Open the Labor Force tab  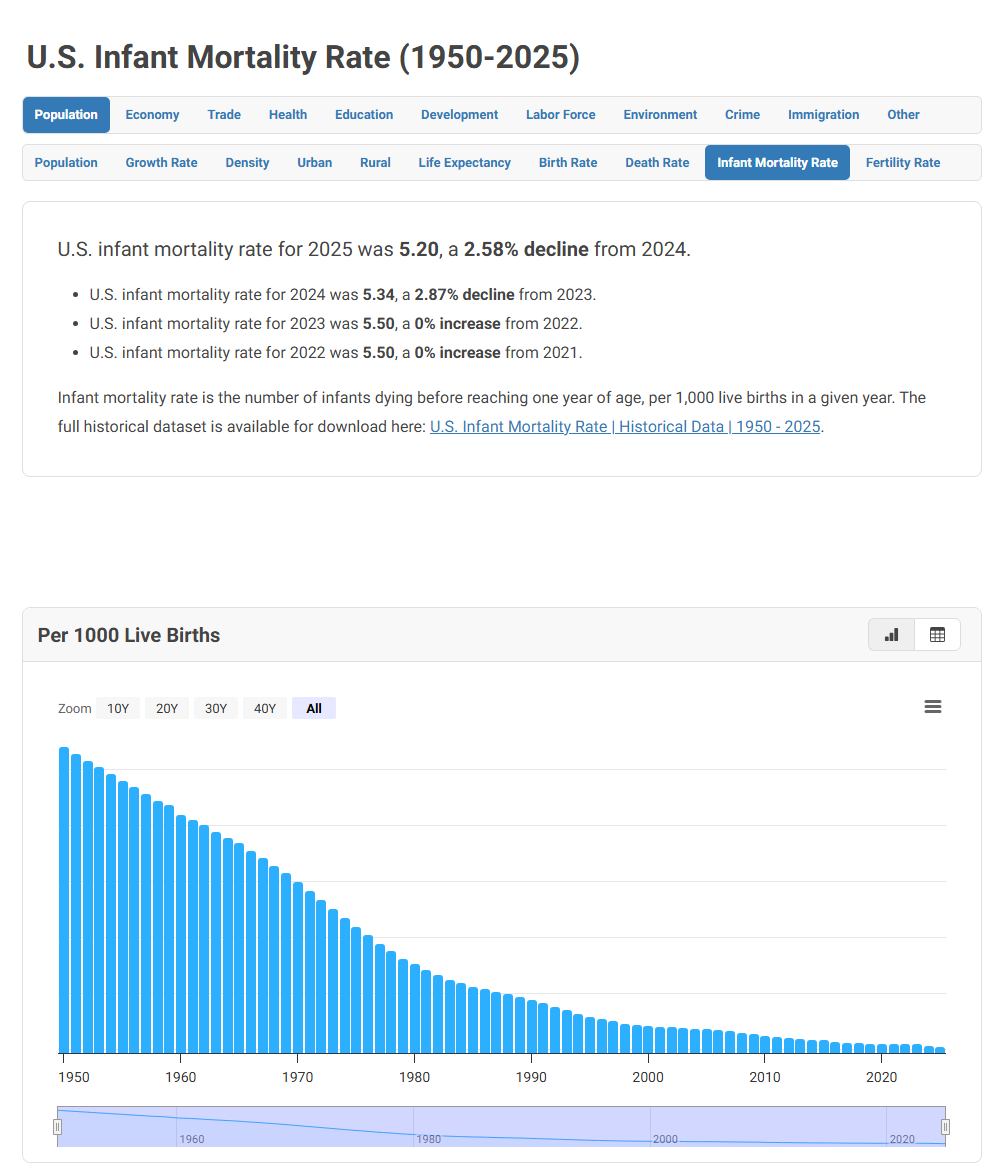tap(560, 115)
